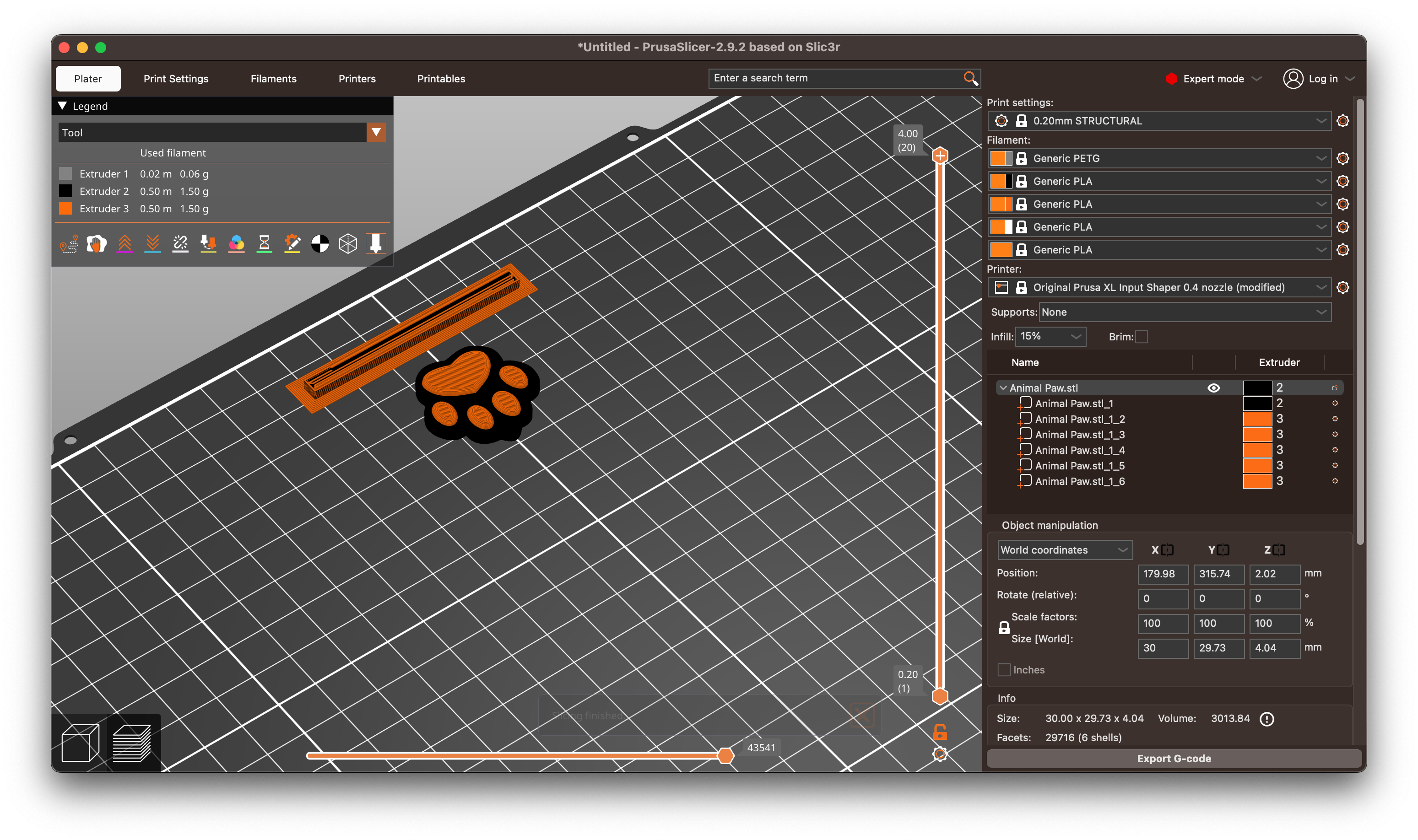This screenshot has width=1418, height=840.
Task: Open the Printers tab
Action: click(x=357, y=79)
